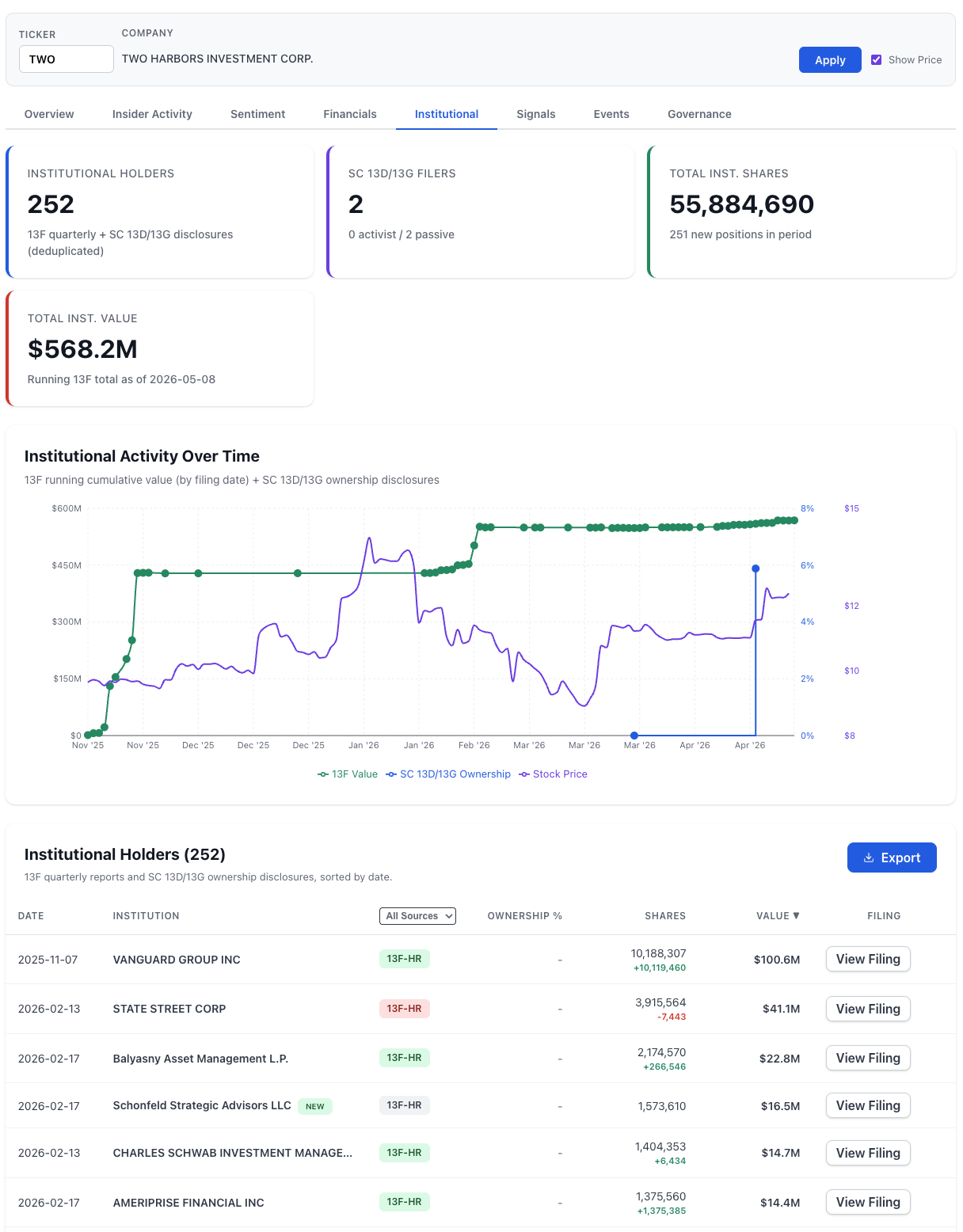The width and height of the screenshot is (963, 1232).
Task: Switch to the Overview tab
Action: coord(49,114)
